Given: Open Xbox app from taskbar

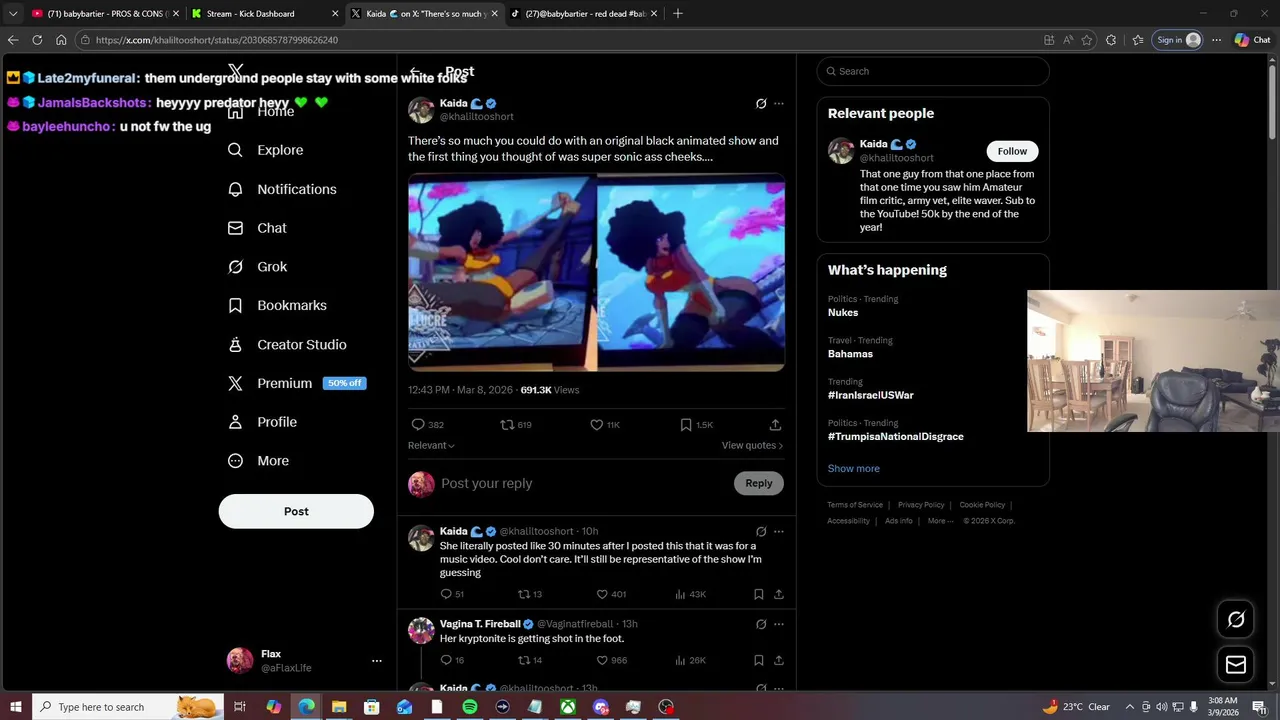Looking at the screenshot, I should (568, 707).
